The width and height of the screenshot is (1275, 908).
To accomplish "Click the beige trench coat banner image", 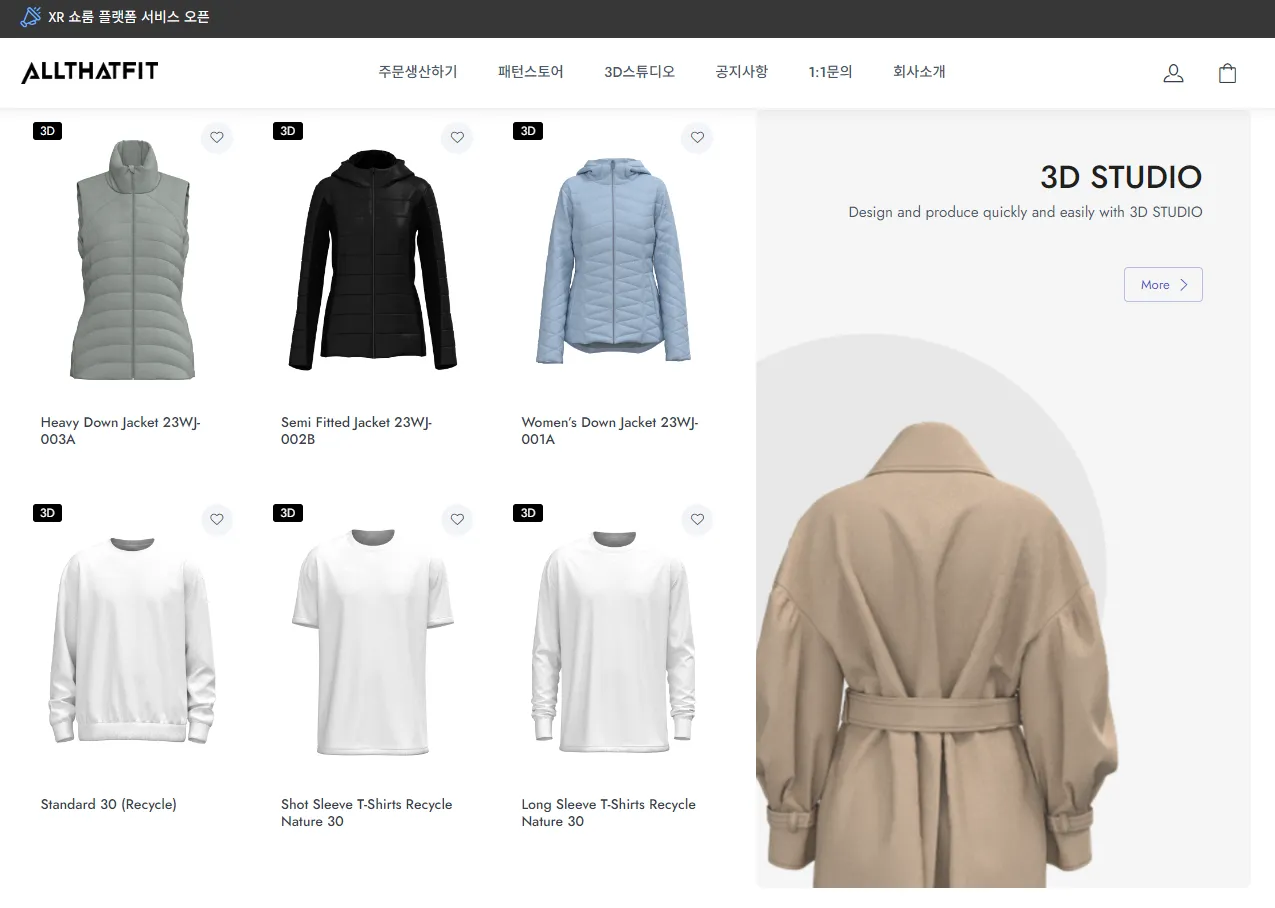I will [x=936, y=655].
